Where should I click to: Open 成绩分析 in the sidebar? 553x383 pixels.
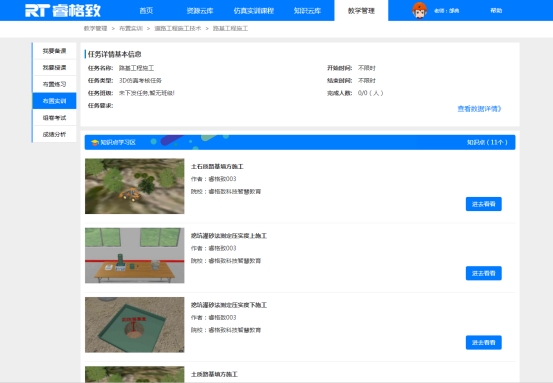[x=54, y=134]
